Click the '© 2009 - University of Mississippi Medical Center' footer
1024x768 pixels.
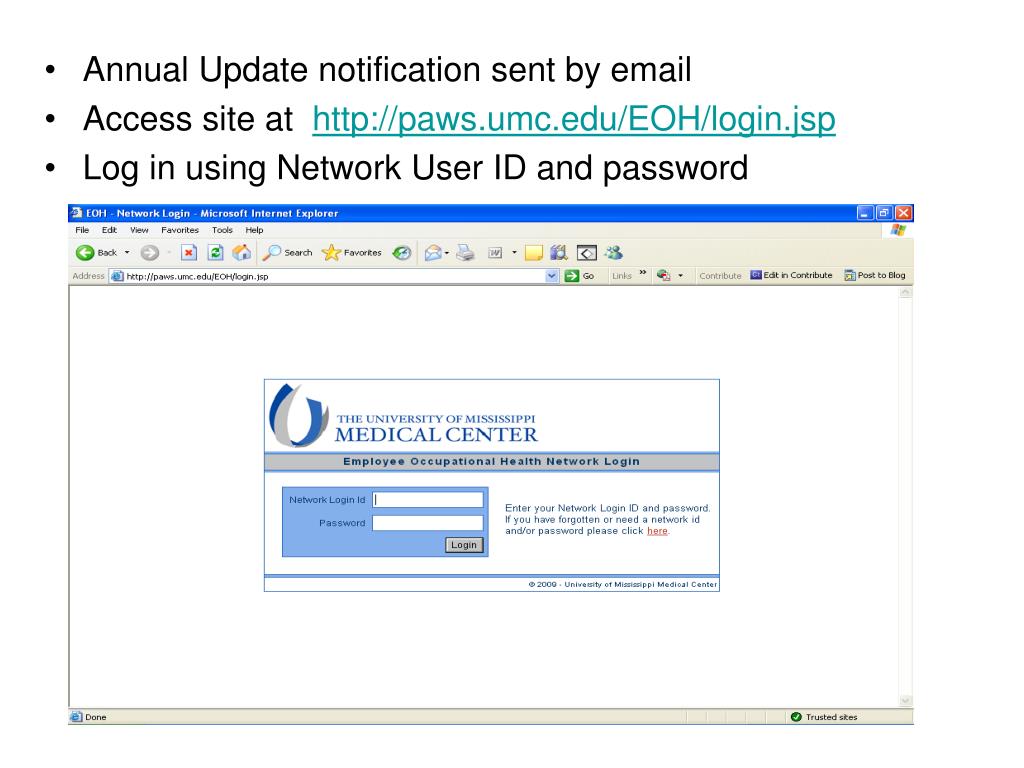[x=622, y=584]
